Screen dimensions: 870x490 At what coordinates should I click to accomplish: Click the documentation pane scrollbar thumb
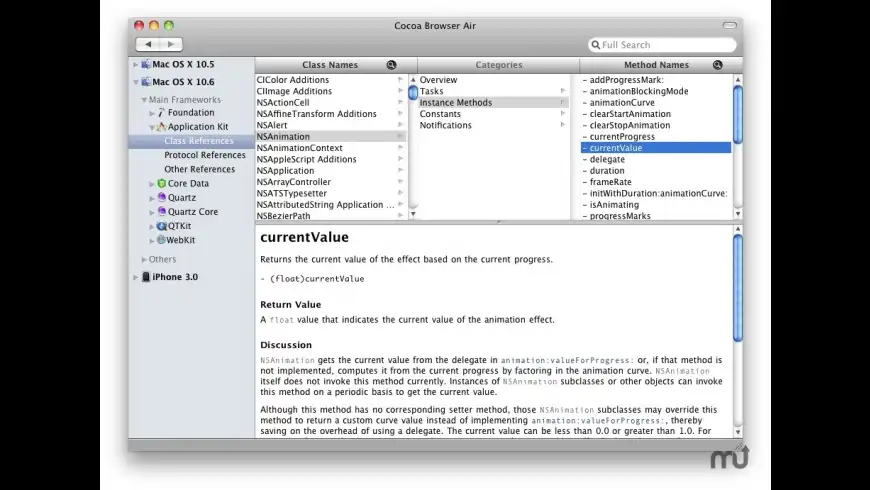tap(738, 289)
